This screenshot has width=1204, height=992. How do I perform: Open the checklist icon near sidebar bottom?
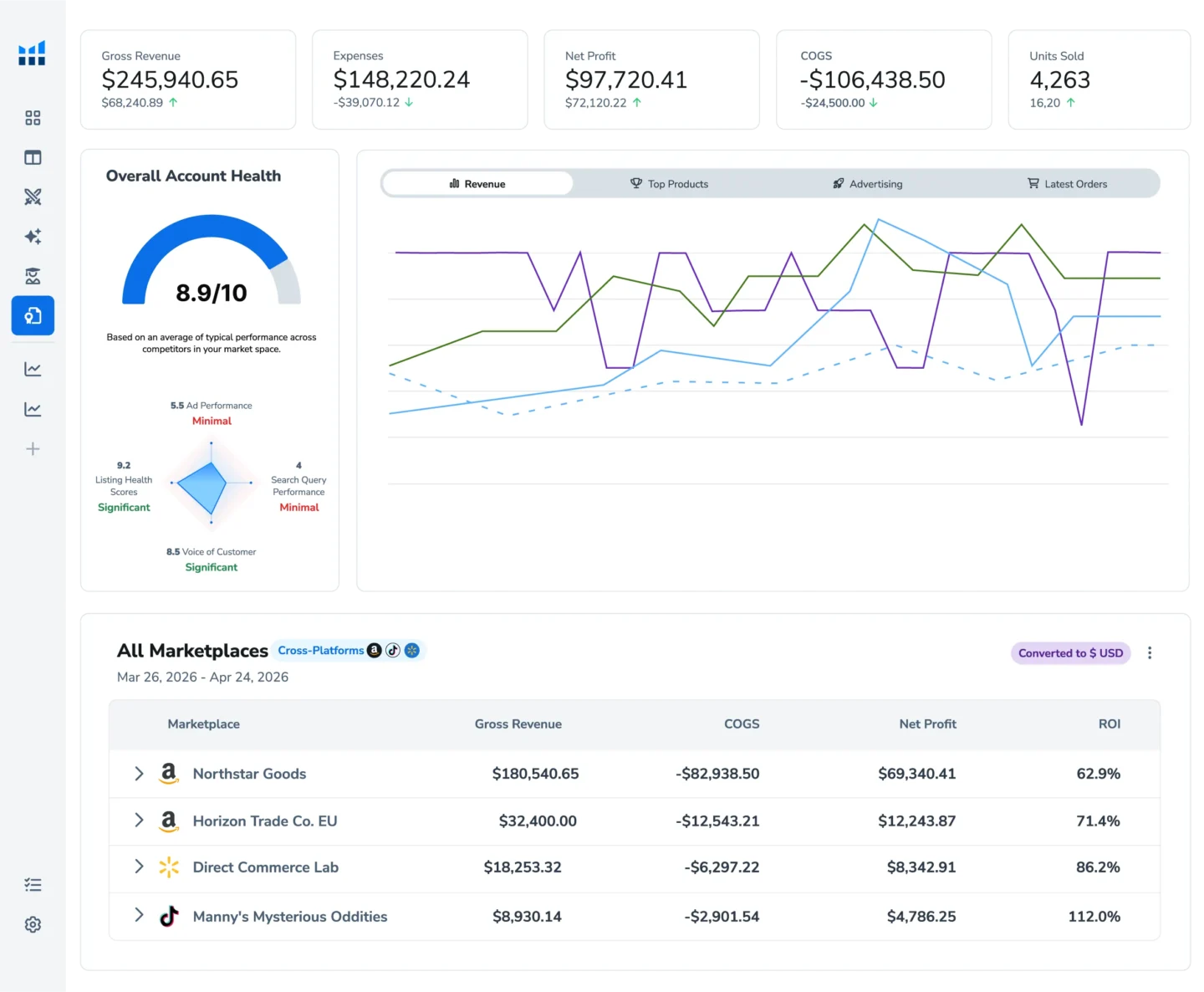click(x=33, y=885)
